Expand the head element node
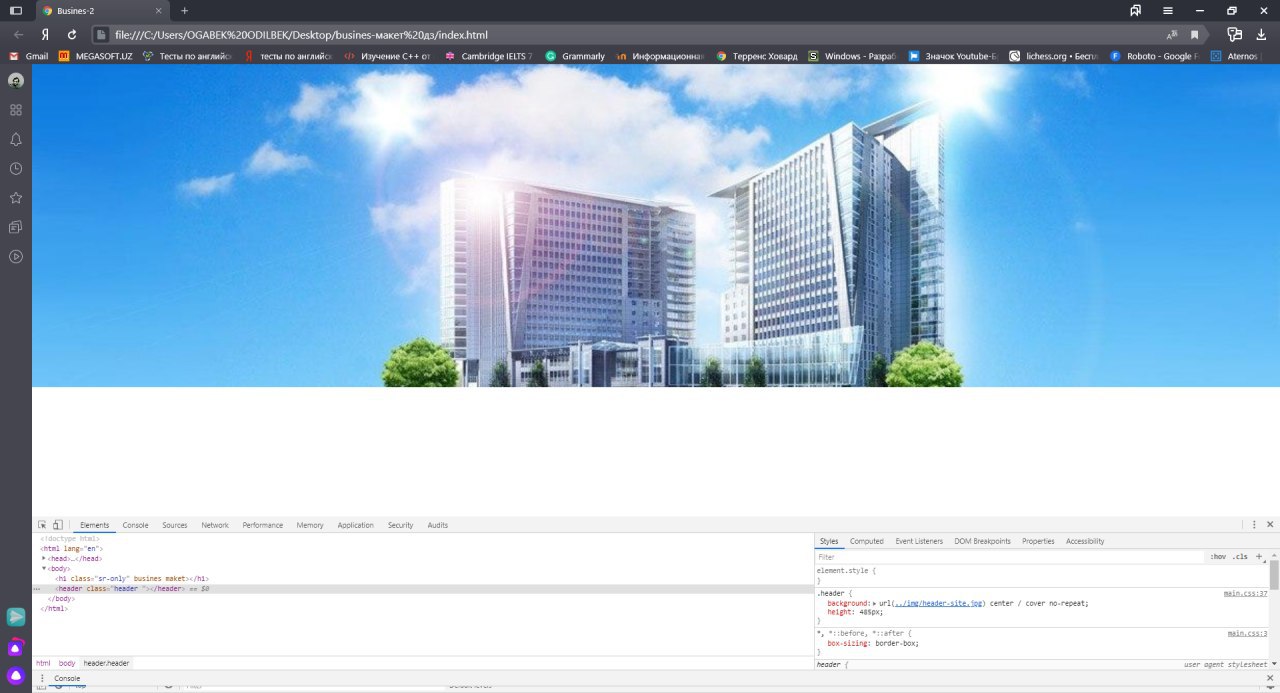The image size is (1280, 693). [44, 558]
